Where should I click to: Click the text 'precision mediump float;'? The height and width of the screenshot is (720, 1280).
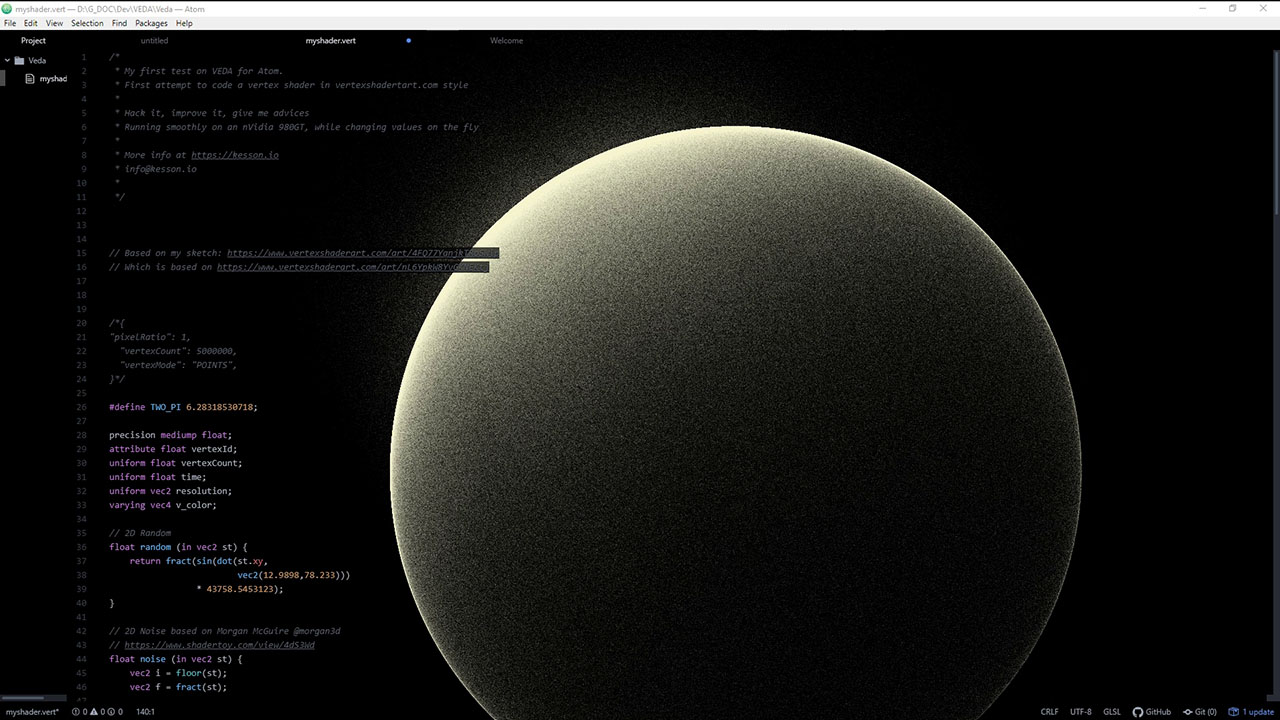click(170, 435)
